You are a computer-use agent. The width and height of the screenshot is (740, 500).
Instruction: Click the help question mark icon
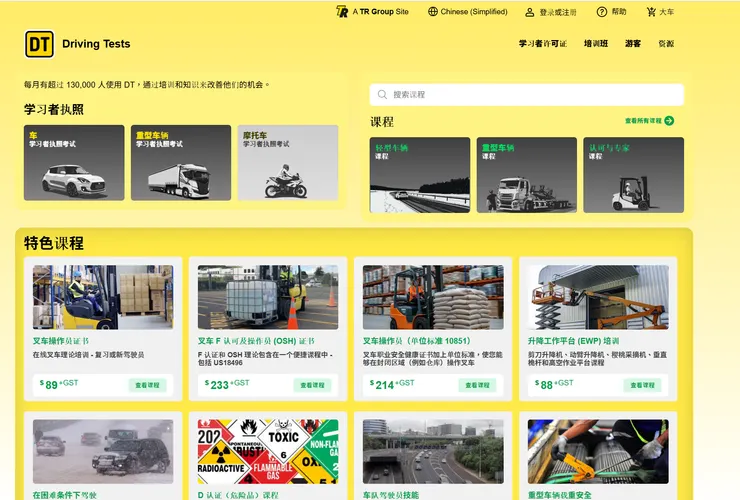pyautogui.click(x=602, y=12)
